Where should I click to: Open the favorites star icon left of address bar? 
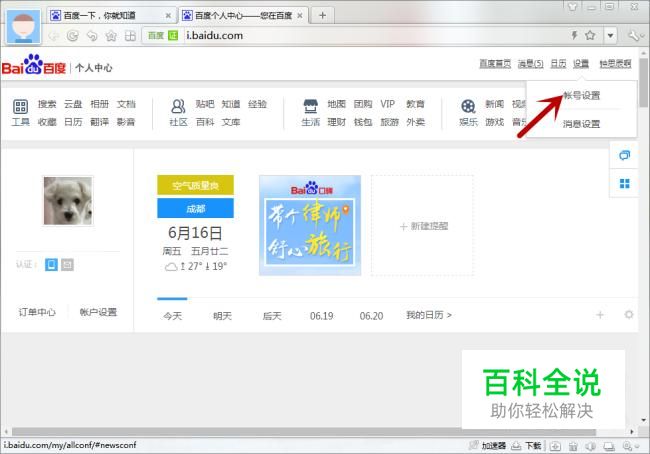[111, 36]
